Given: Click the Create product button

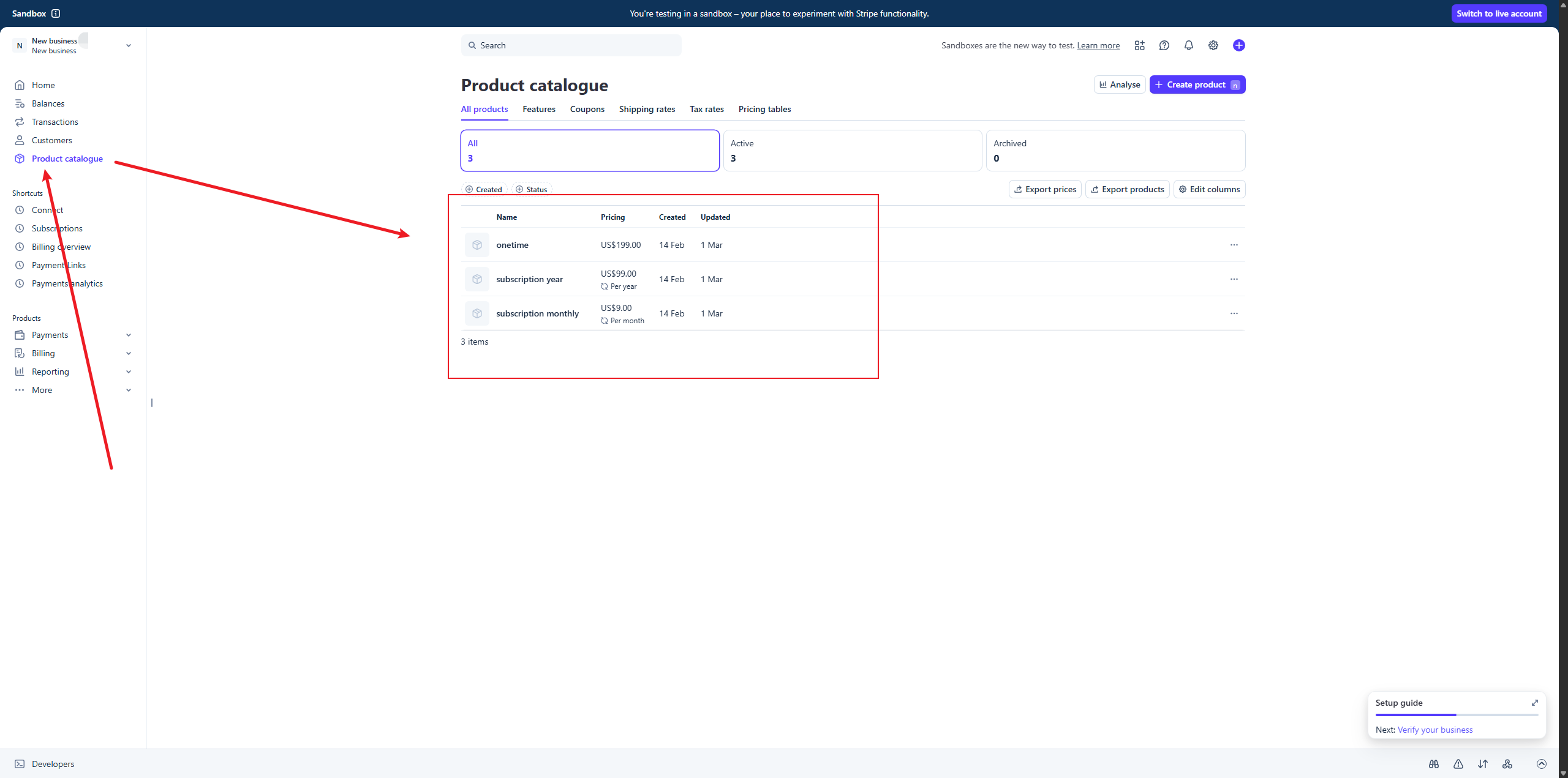Looking at the screenshot, I should coord(1196,84).
